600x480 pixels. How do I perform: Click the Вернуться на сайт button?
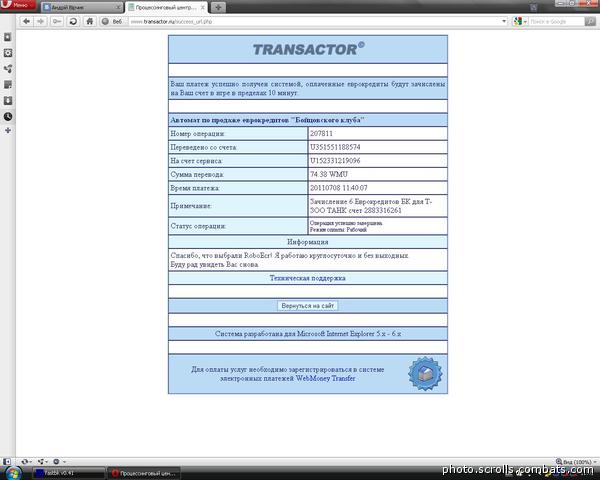(x=308, y=306)
